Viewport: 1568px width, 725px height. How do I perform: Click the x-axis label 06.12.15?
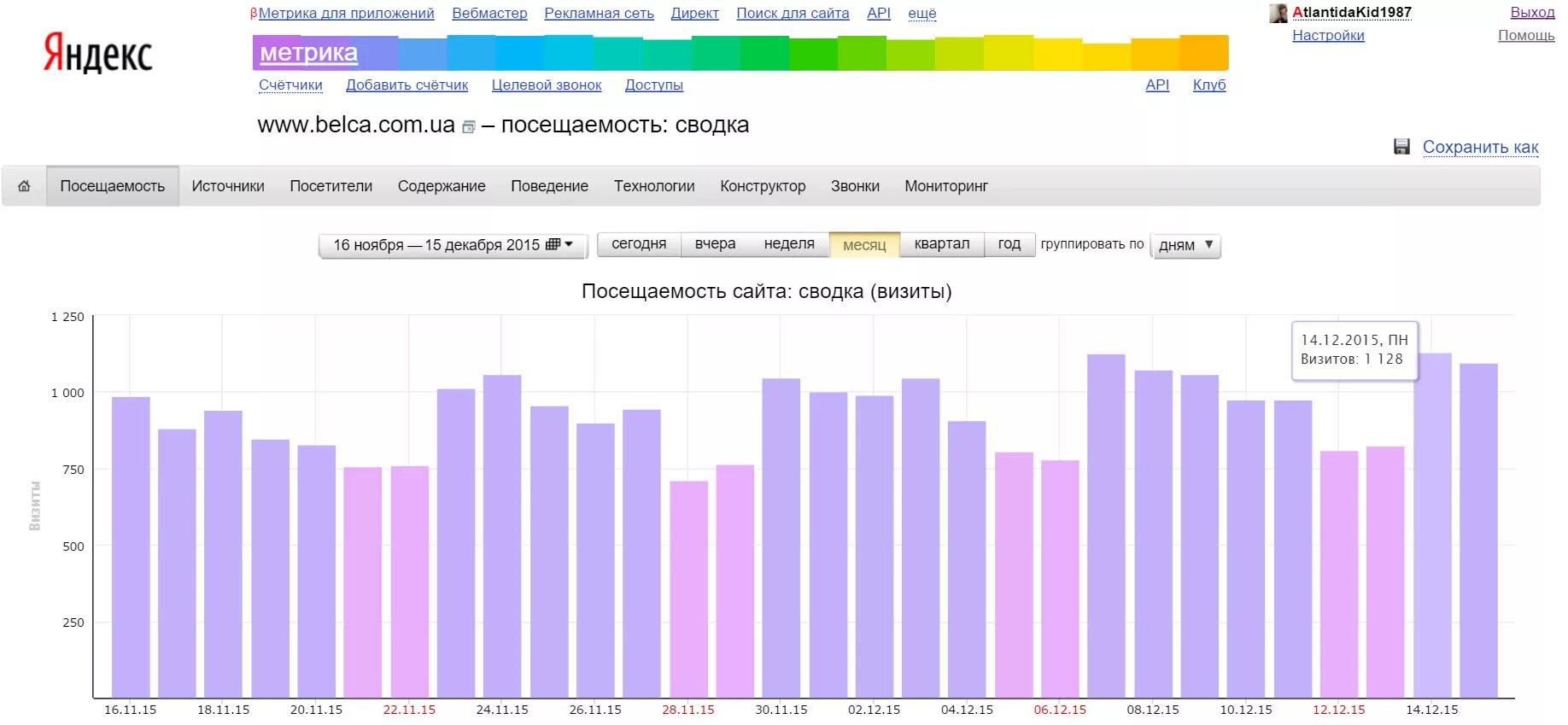[1060, 710]
